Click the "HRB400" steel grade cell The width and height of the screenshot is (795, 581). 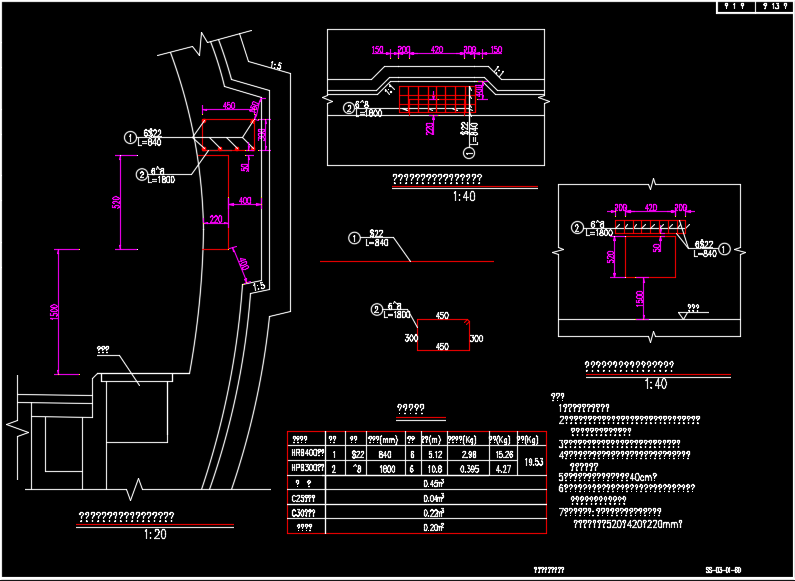click(307, 452)
